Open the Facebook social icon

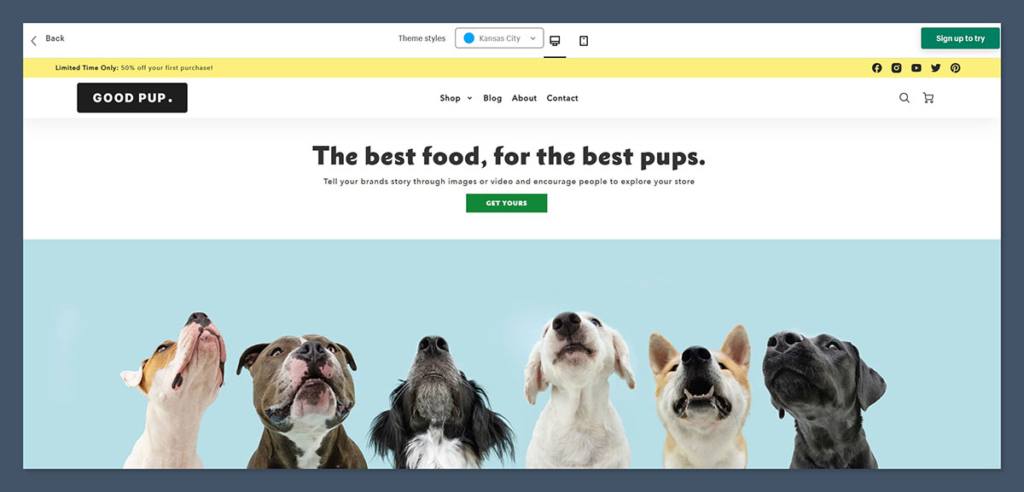(877, 68)
